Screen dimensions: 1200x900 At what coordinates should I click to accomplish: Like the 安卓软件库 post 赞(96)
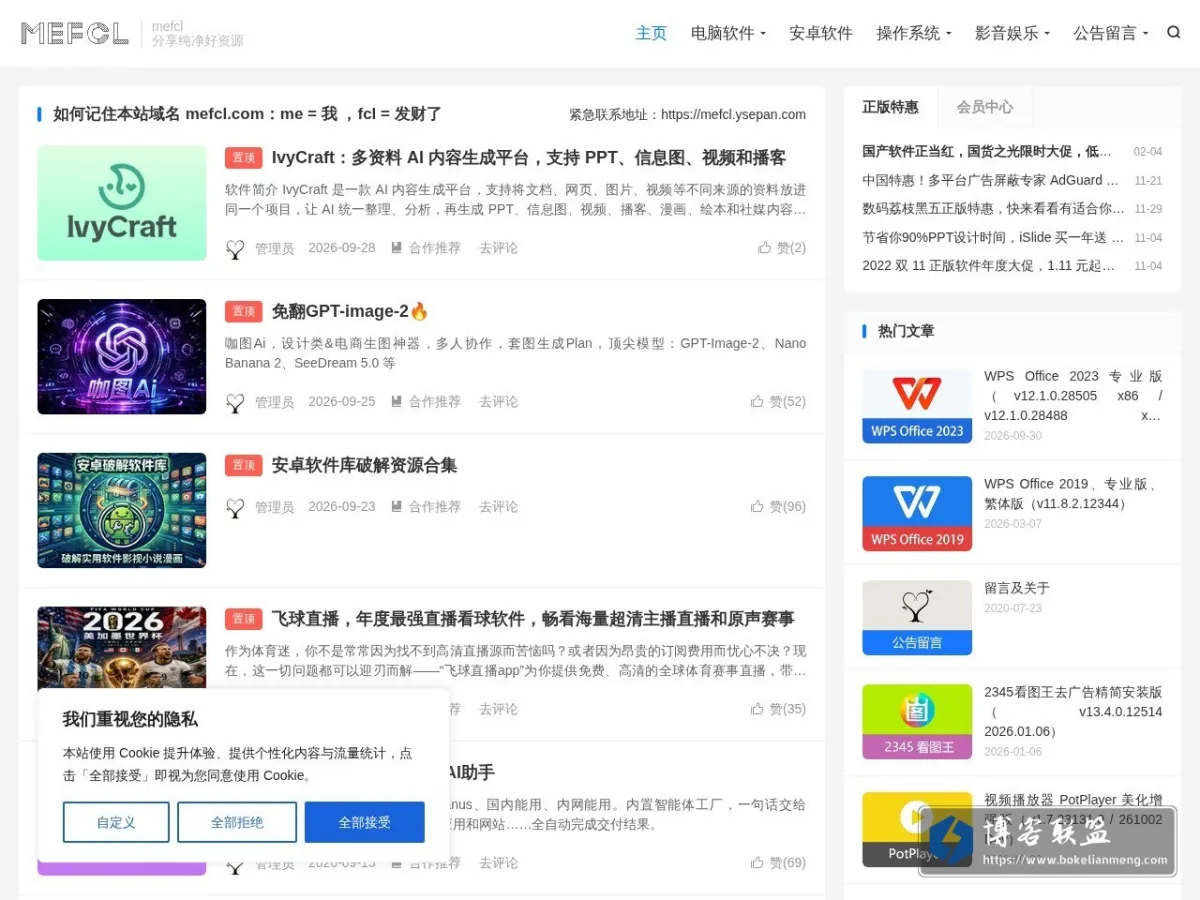click(x=778, y=506)
